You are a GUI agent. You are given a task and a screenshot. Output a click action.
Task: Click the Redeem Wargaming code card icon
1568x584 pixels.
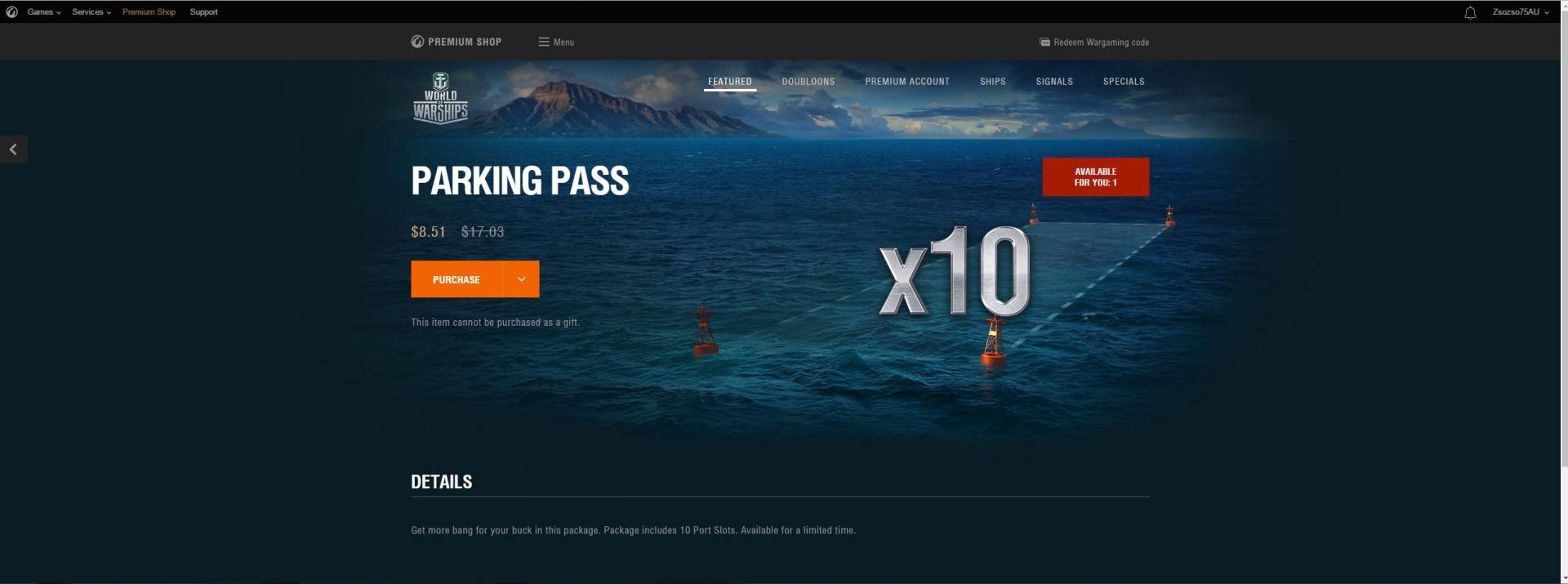click(x=1045, y=42)
